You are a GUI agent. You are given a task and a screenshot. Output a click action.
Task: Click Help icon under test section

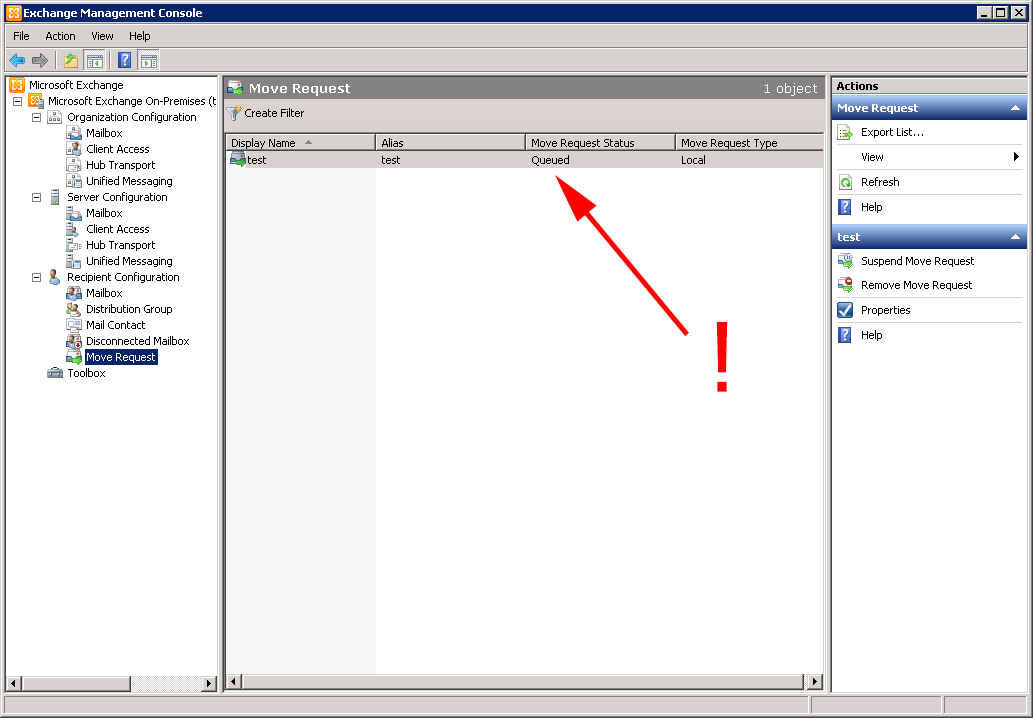(x=845, y=335)
